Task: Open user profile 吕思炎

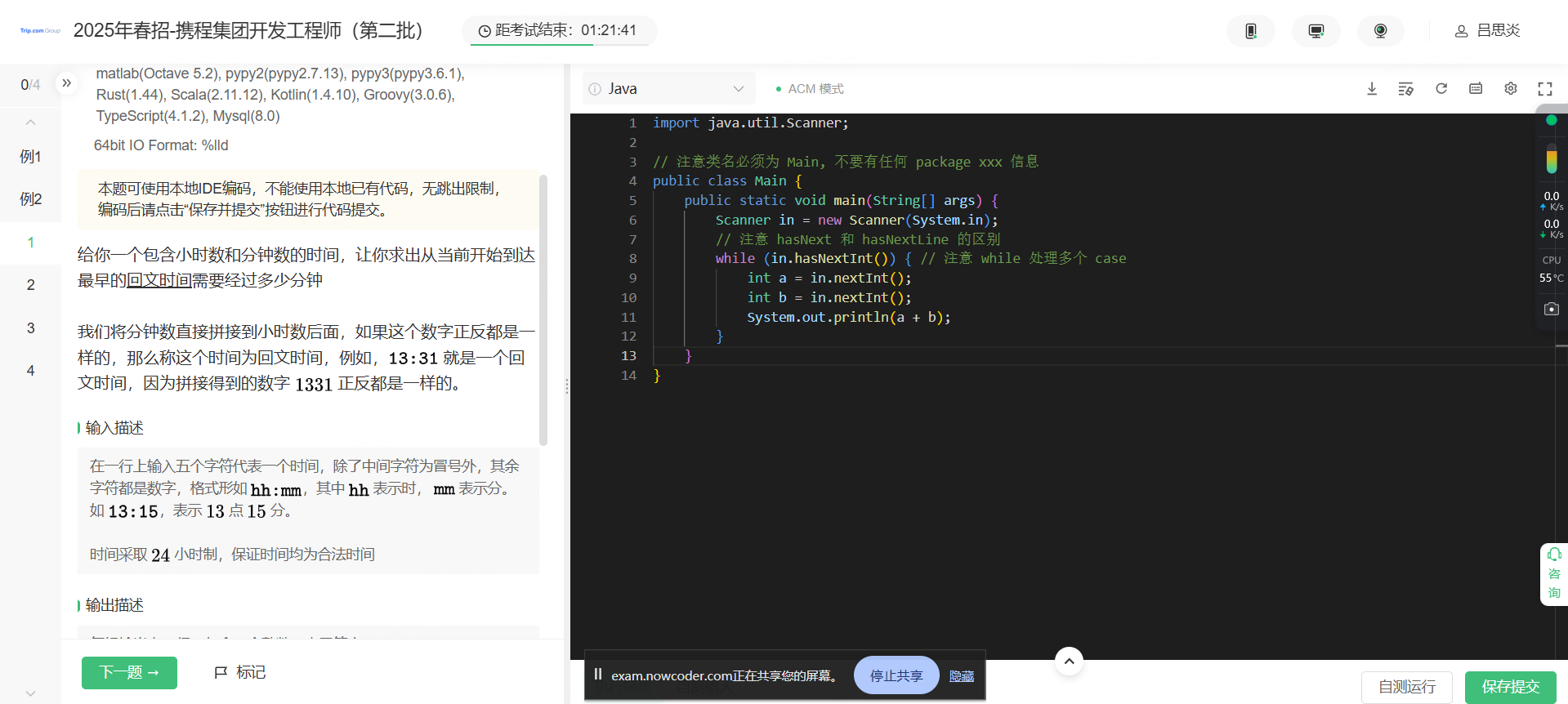Action: coord(1487,31)
